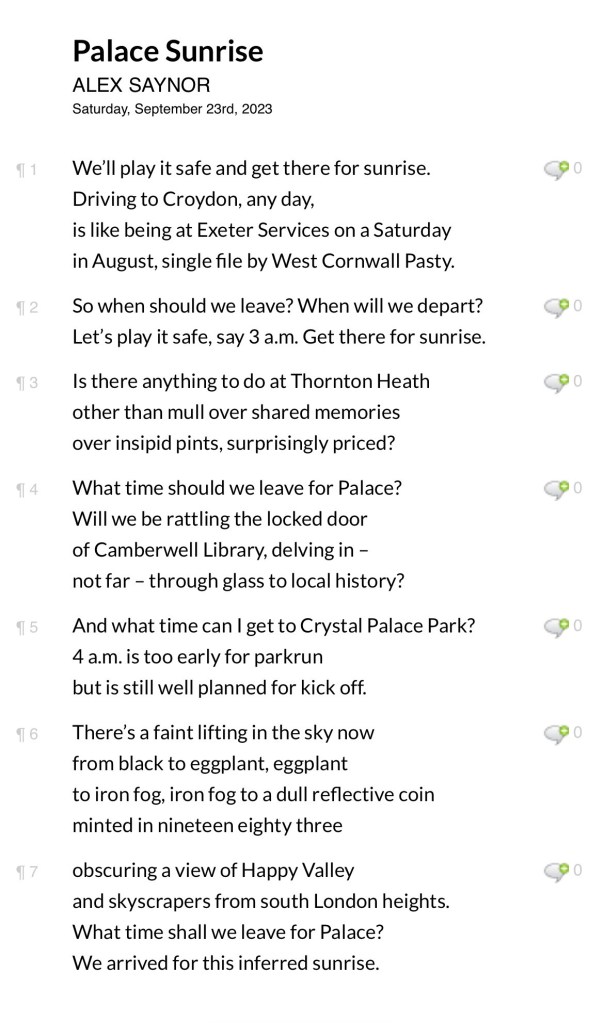Click the paragraph 1 pilcrow marker

[26, 170]
